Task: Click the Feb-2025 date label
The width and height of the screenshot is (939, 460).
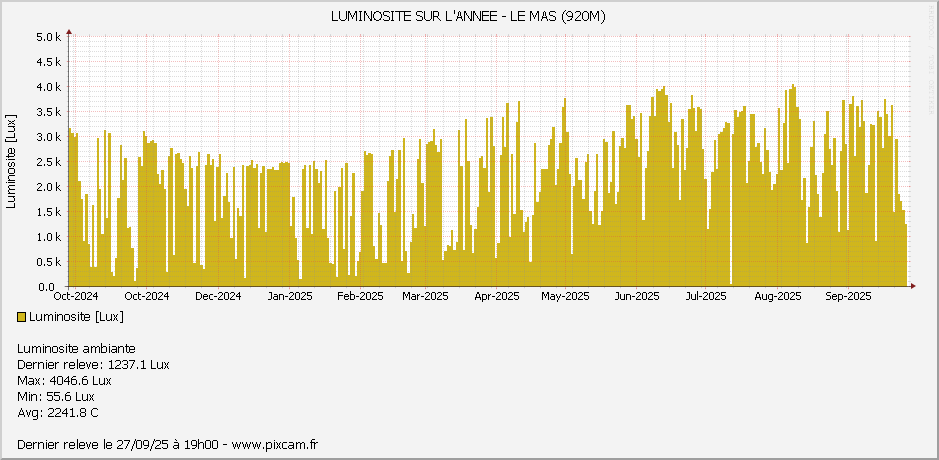Action: click(x=359, y=296)
